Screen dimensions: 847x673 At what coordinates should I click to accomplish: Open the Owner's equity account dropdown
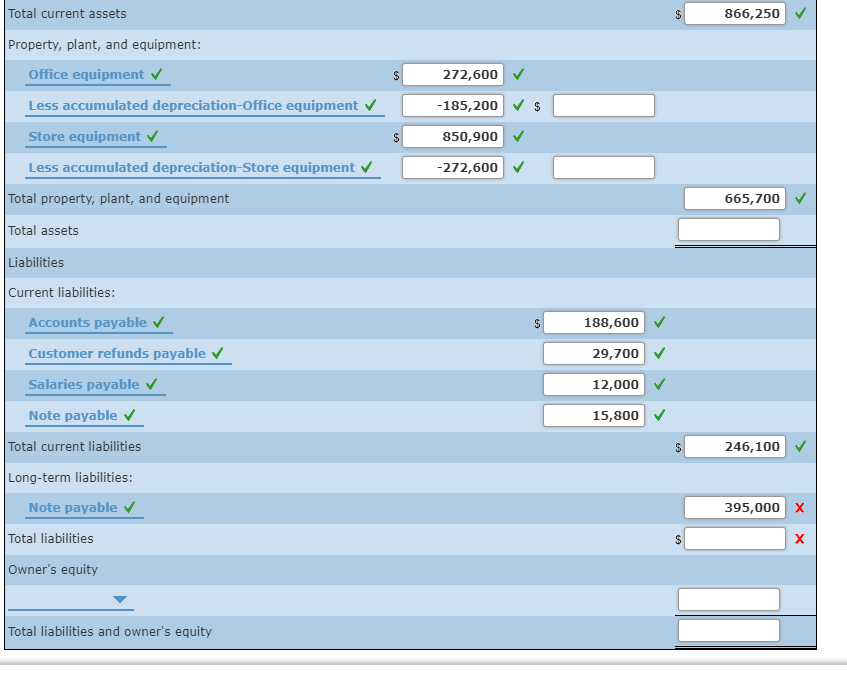118,599
